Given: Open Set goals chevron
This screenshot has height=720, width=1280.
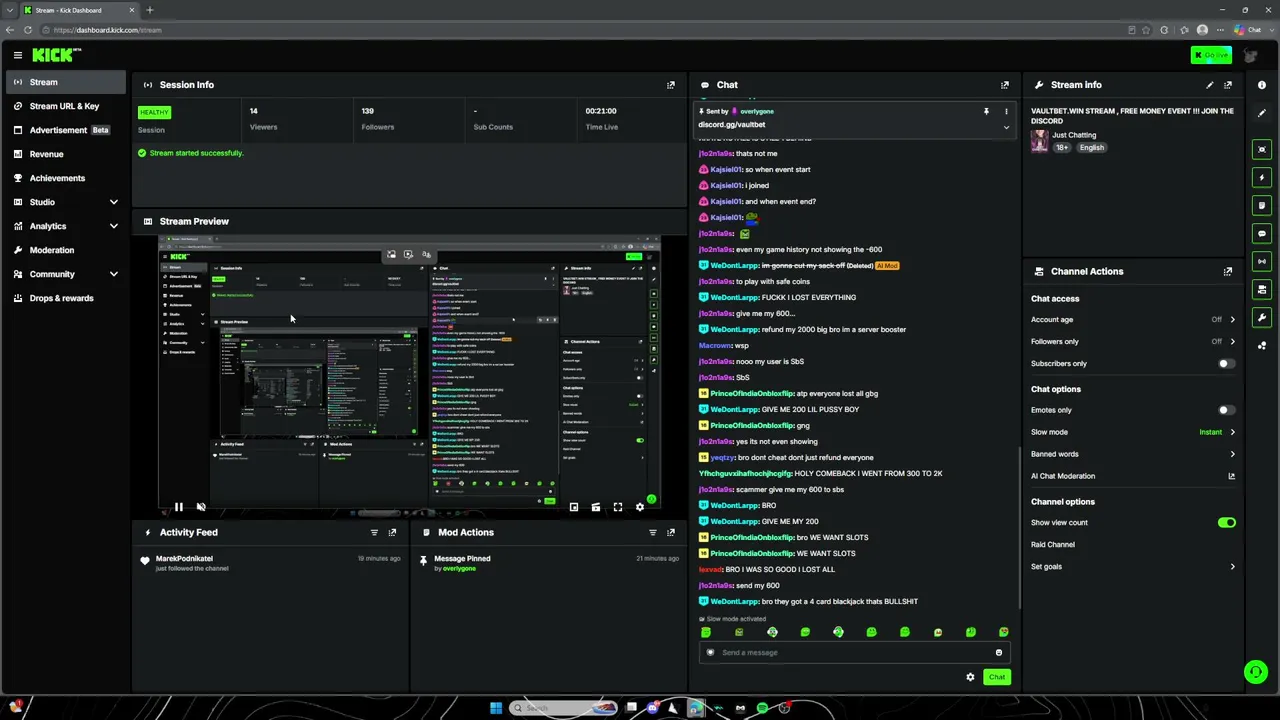Looking at the screenshot, I should 1232,567.
